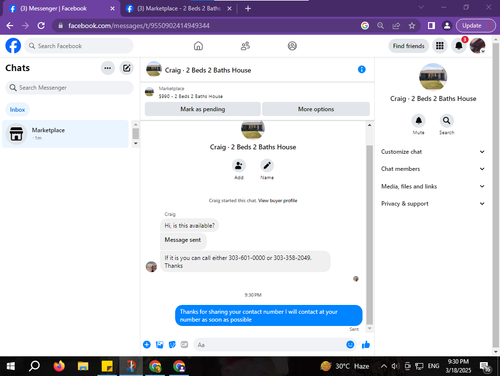Search in conversation magnifier icon
The image size is (500, 376).
pyautogui.click(x=446, y=120)
